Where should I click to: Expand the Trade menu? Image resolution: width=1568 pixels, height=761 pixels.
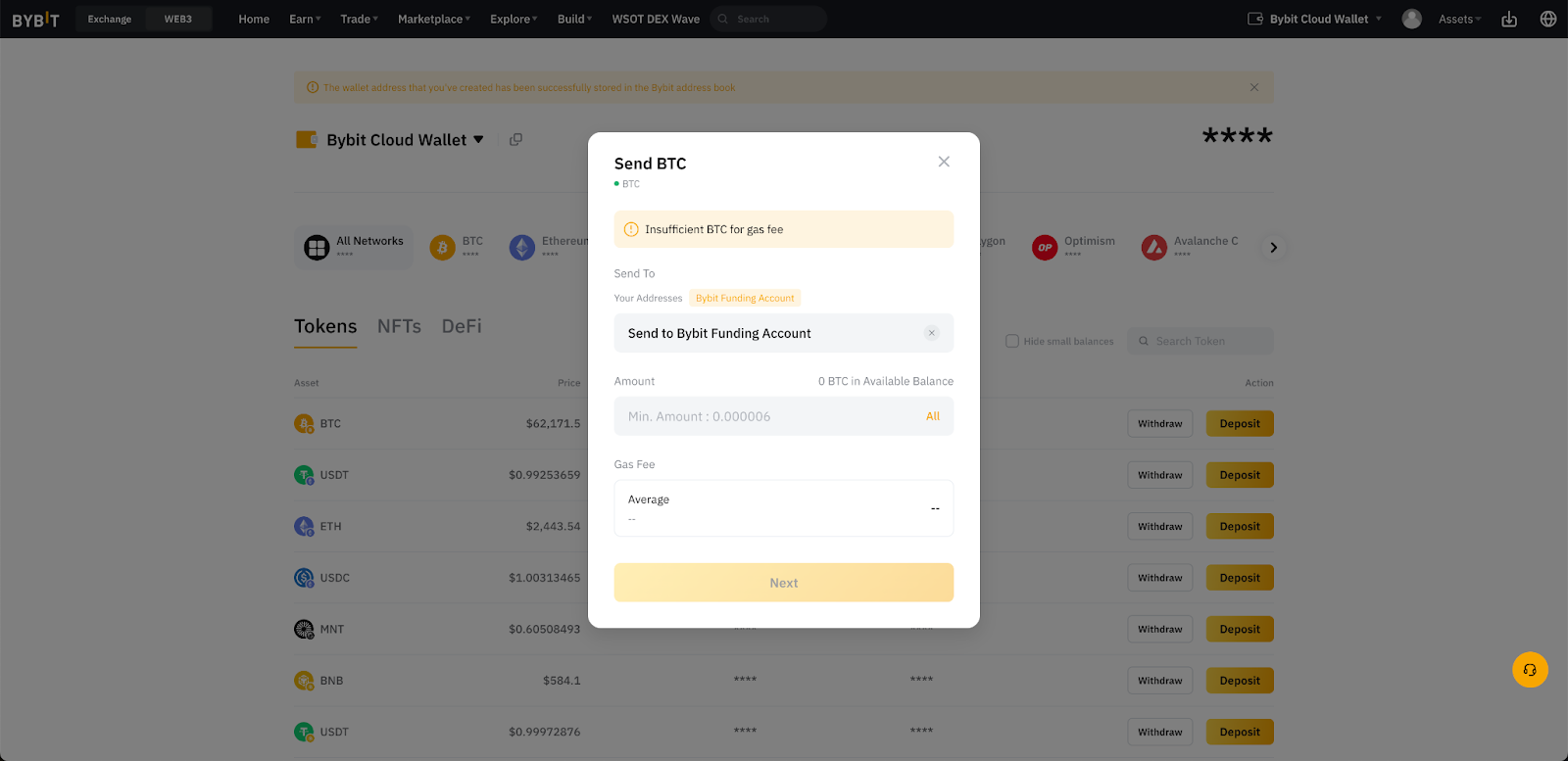359,19
